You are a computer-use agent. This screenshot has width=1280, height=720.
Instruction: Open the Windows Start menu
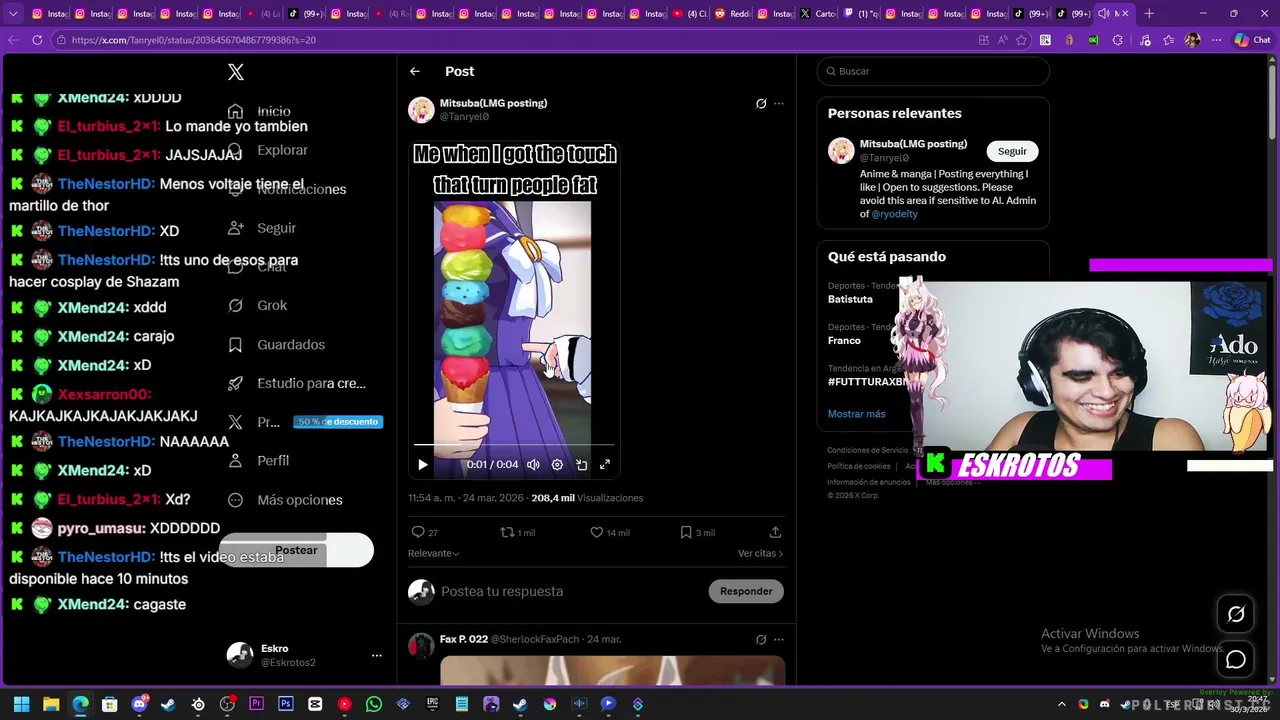point(21,705)
